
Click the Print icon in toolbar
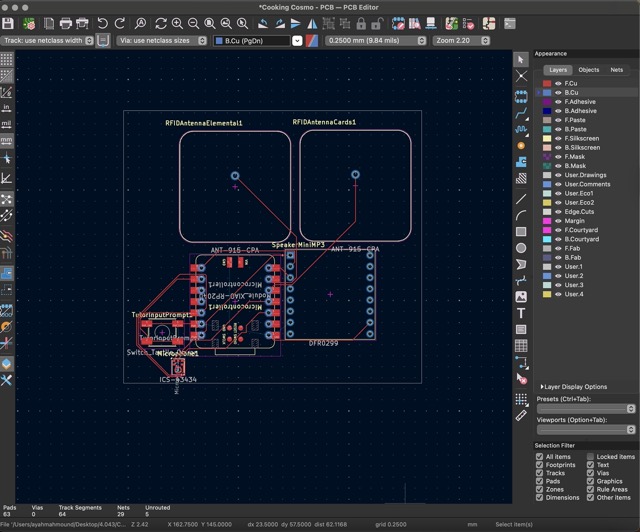[66, 23]
